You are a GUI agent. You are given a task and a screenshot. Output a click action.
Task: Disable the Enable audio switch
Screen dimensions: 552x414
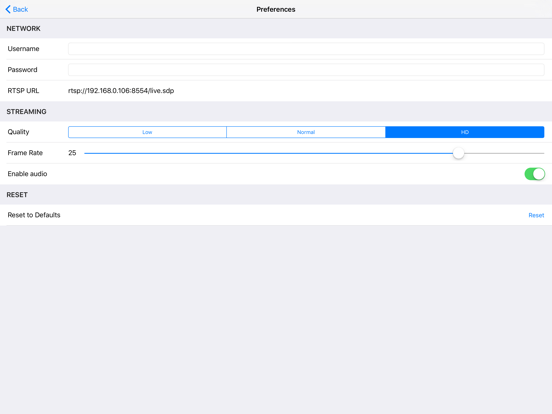pos(534,174)
